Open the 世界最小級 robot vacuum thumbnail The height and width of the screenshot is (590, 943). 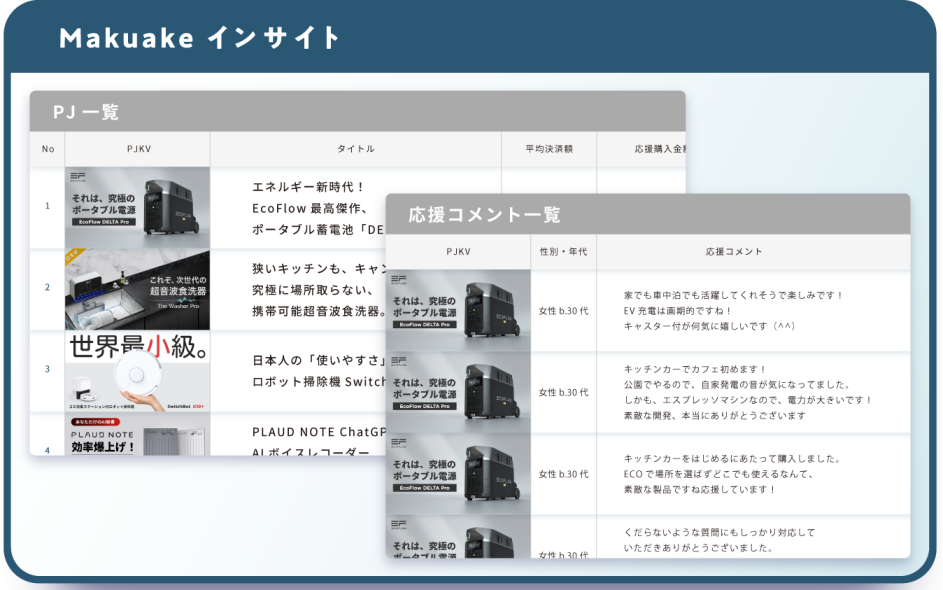click(x=138, y=371)
